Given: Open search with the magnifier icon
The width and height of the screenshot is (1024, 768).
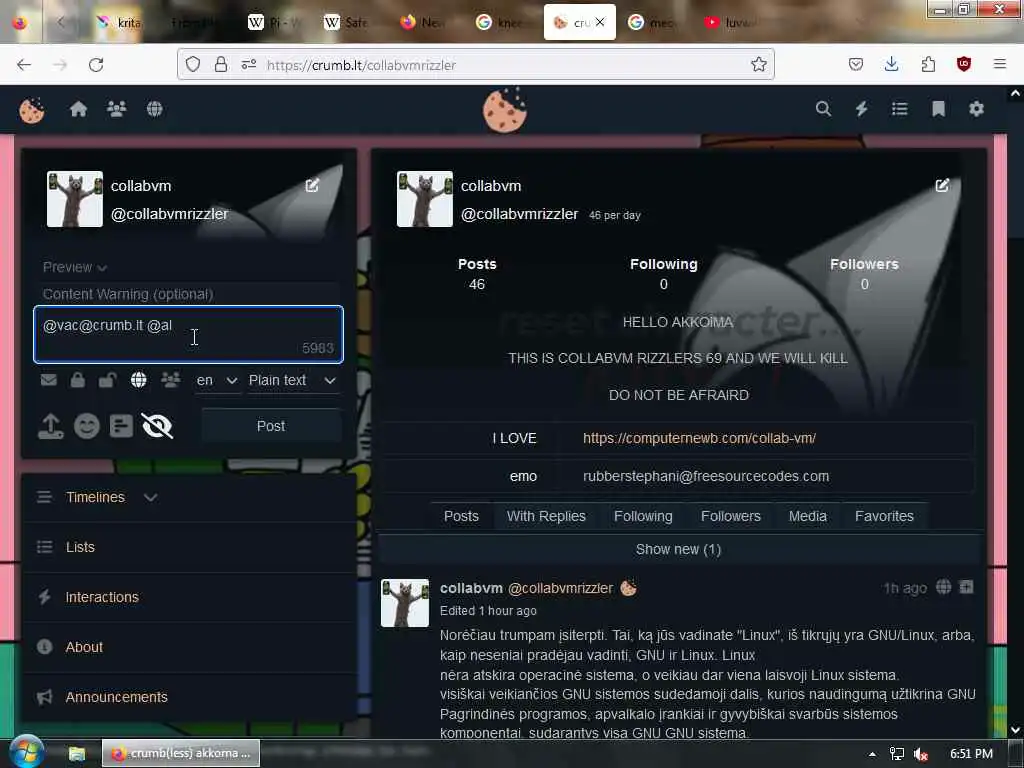Looking at the screenshot, I should click(824, 109).
